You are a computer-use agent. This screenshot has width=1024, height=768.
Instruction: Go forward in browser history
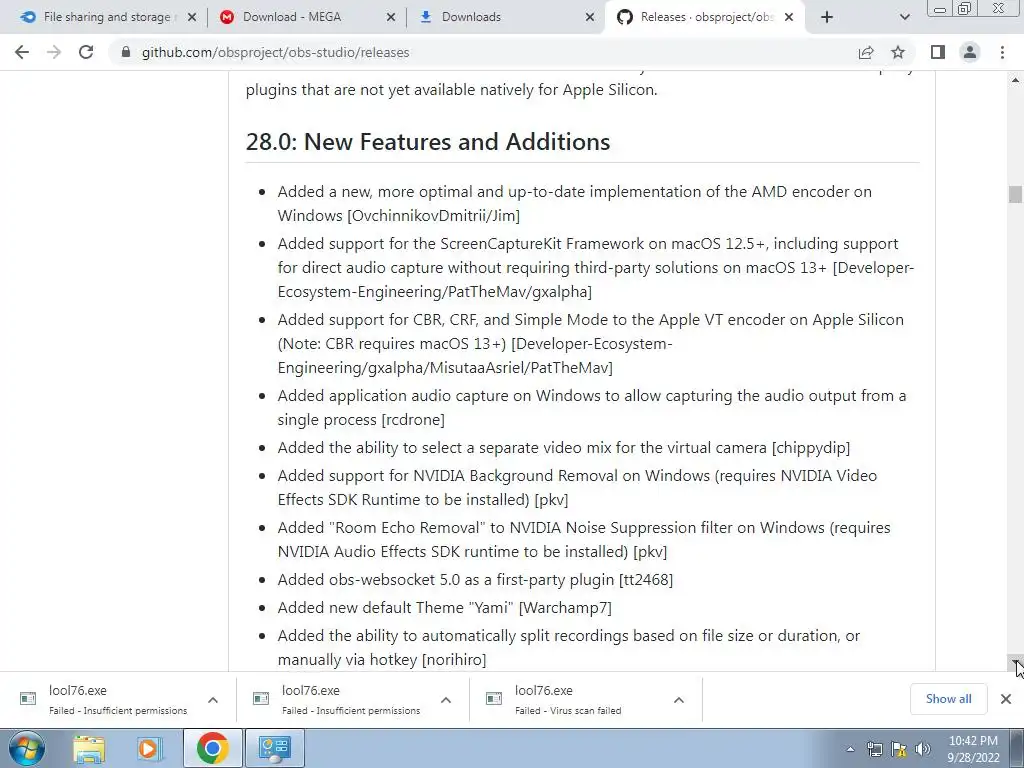point(54,52)
